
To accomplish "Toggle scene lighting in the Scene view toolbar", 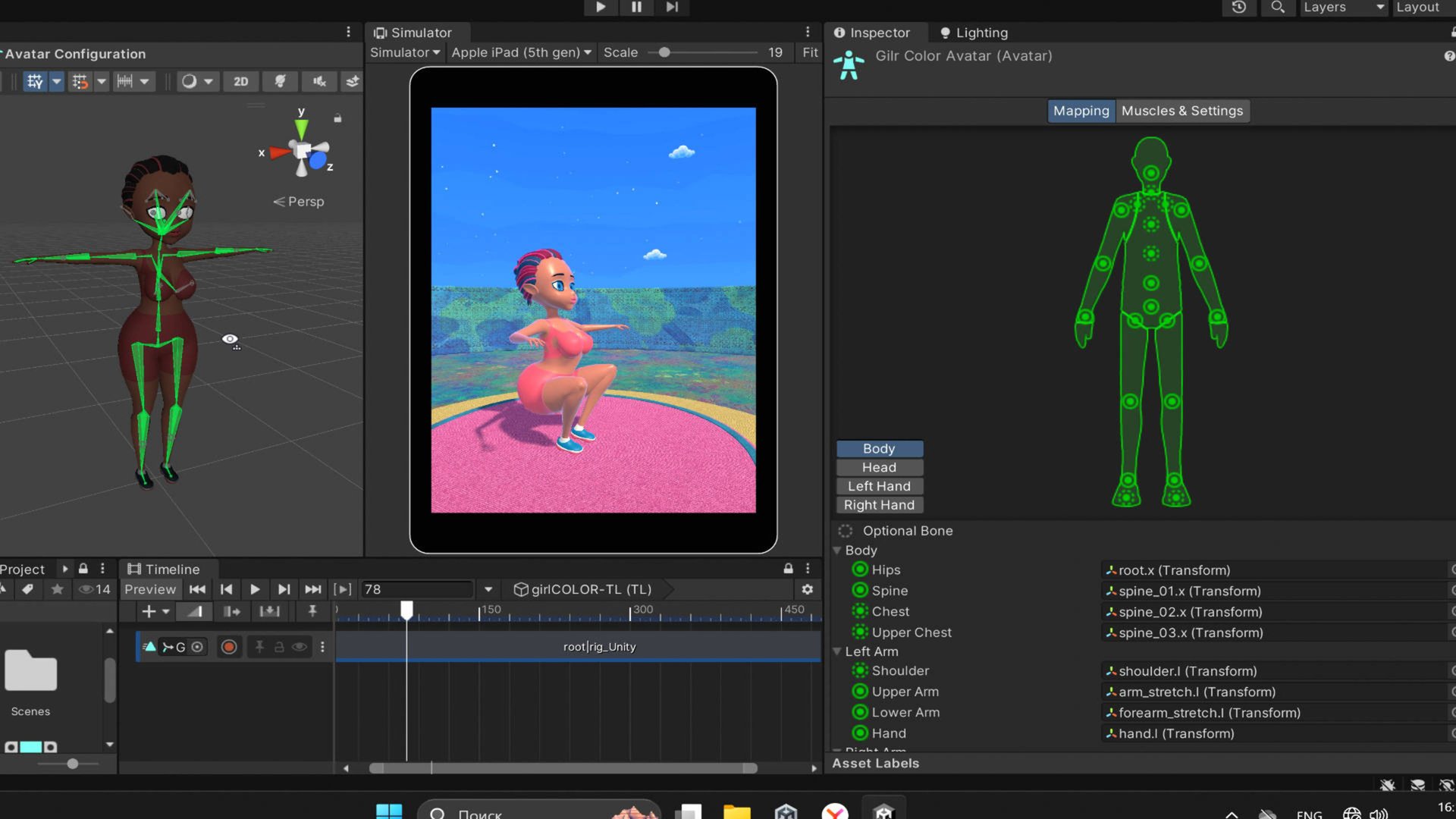I will (280, 81).
